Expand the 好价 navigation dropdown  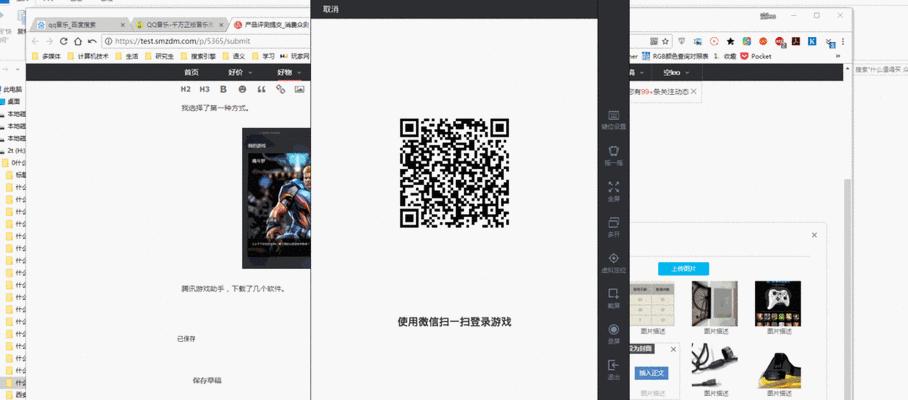pos(240,72)
